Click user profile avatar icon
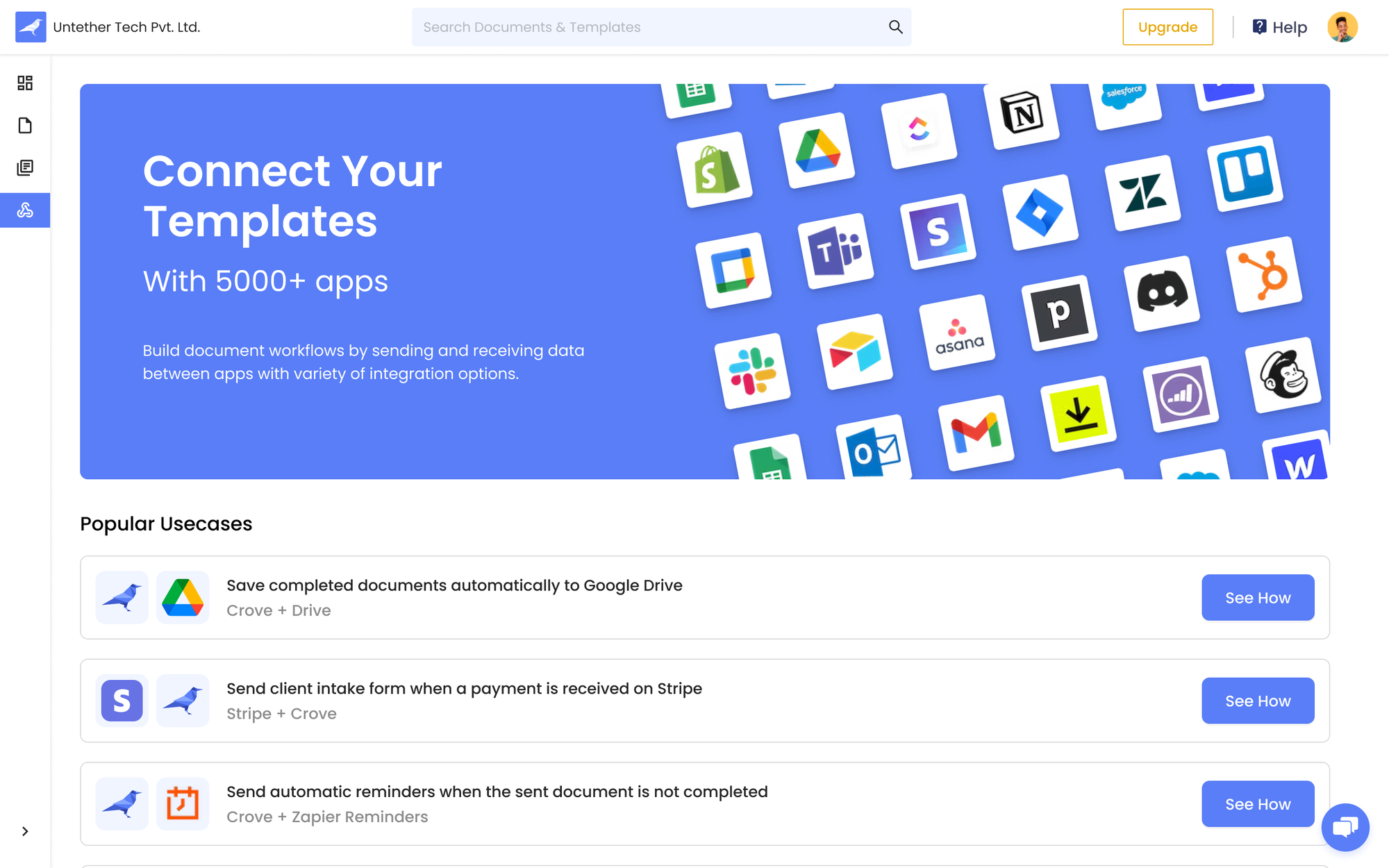The height and width of the screenshot is (868, 1389). tap(1343, 27)
